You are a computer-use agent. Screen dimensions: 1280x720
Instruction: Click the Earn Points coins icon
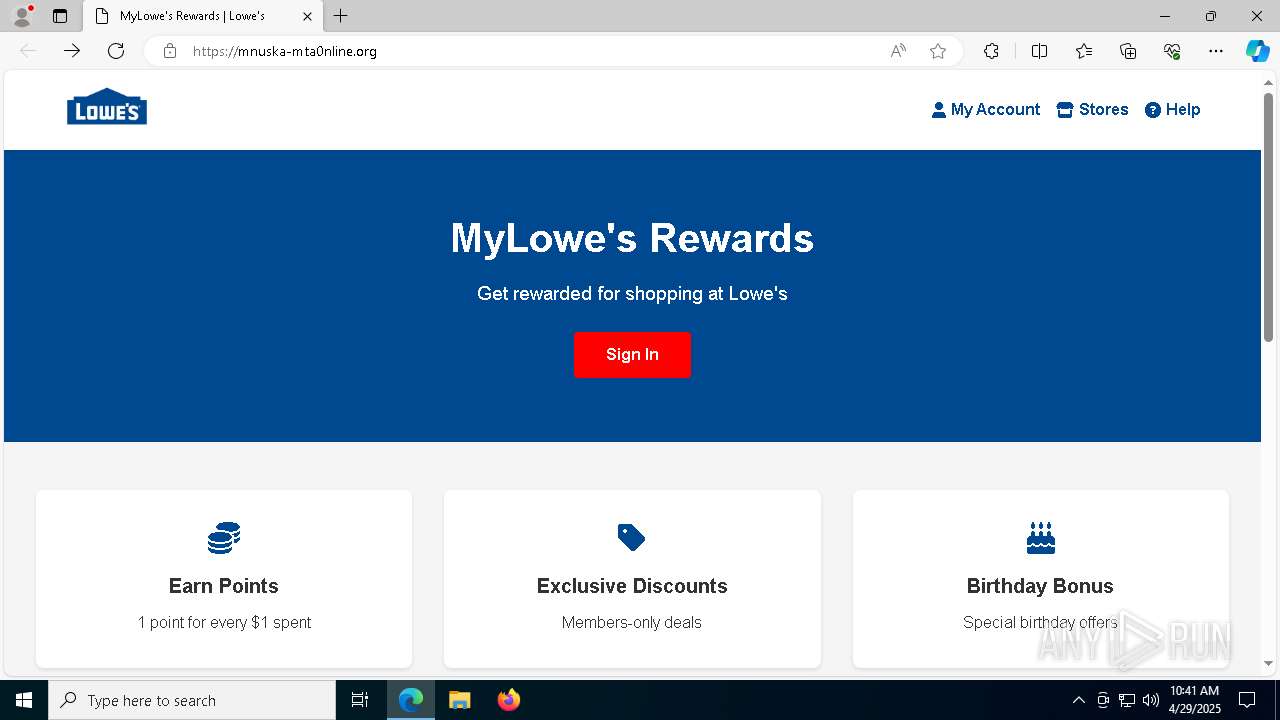pyautogui.click(x=224, y=538)
